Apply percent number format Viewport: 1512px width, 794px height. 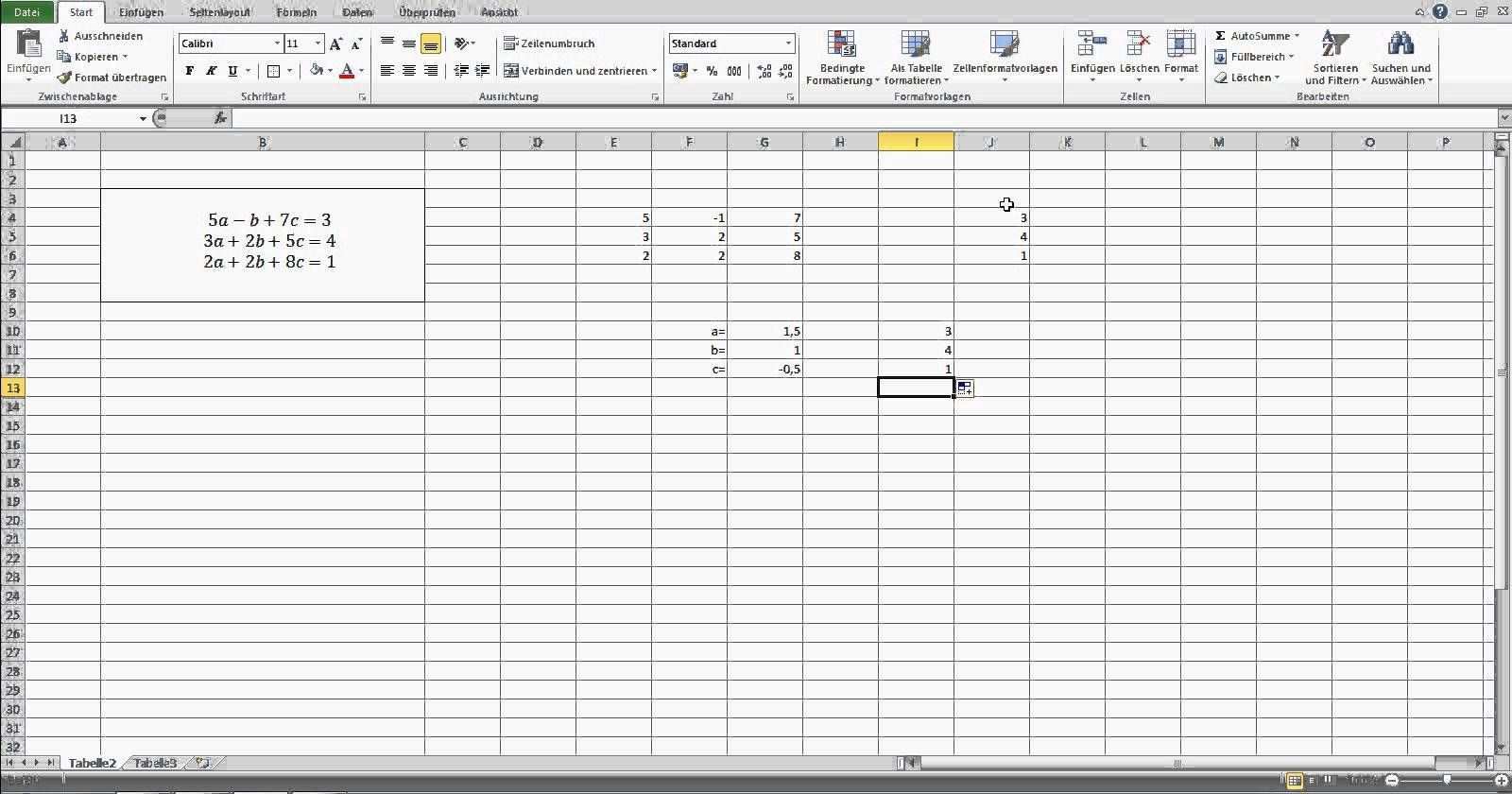[x=712, y=71]
